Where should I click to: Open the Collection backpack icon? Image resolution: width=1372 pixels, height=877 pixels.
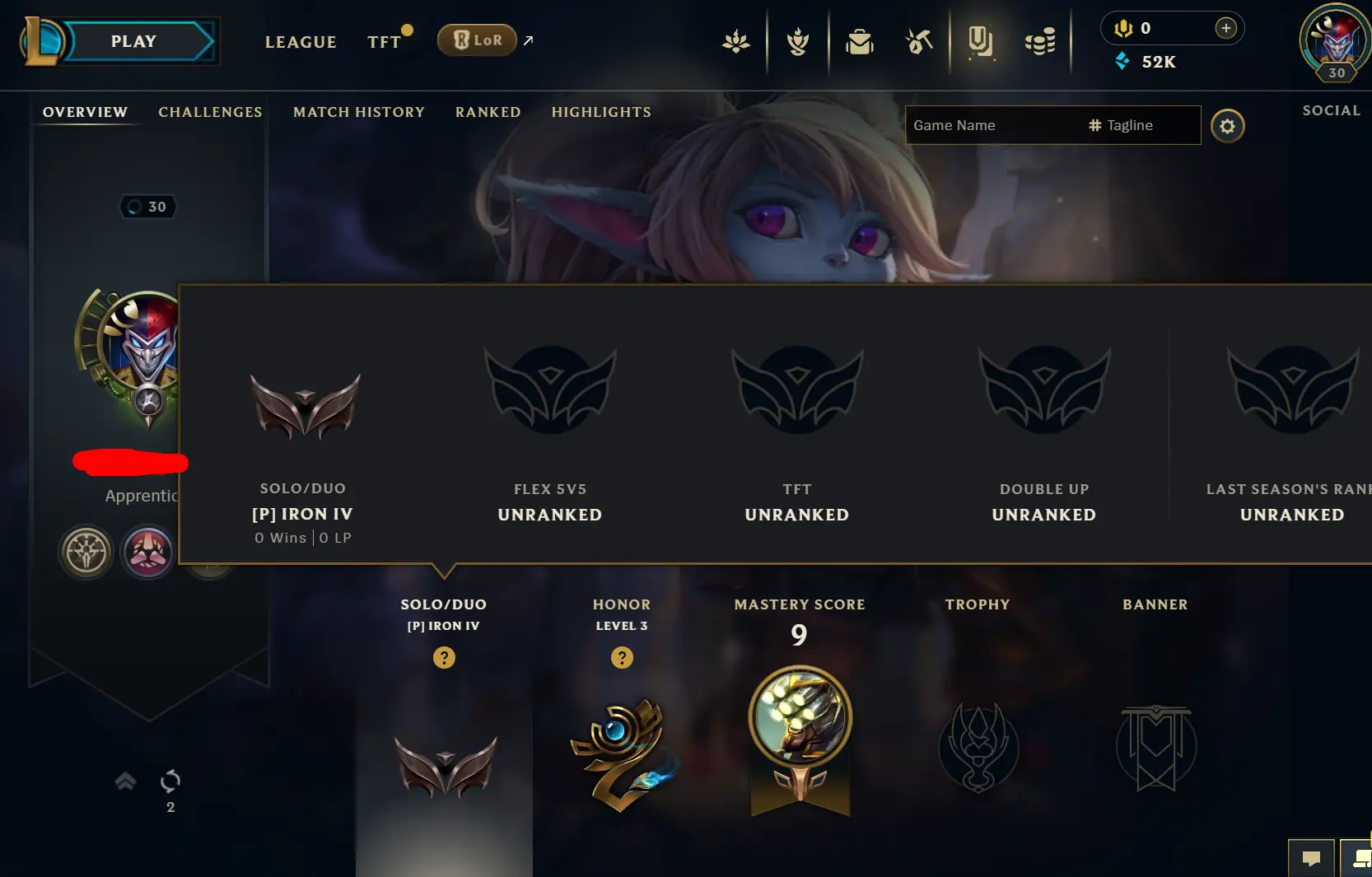click(859, 41)
